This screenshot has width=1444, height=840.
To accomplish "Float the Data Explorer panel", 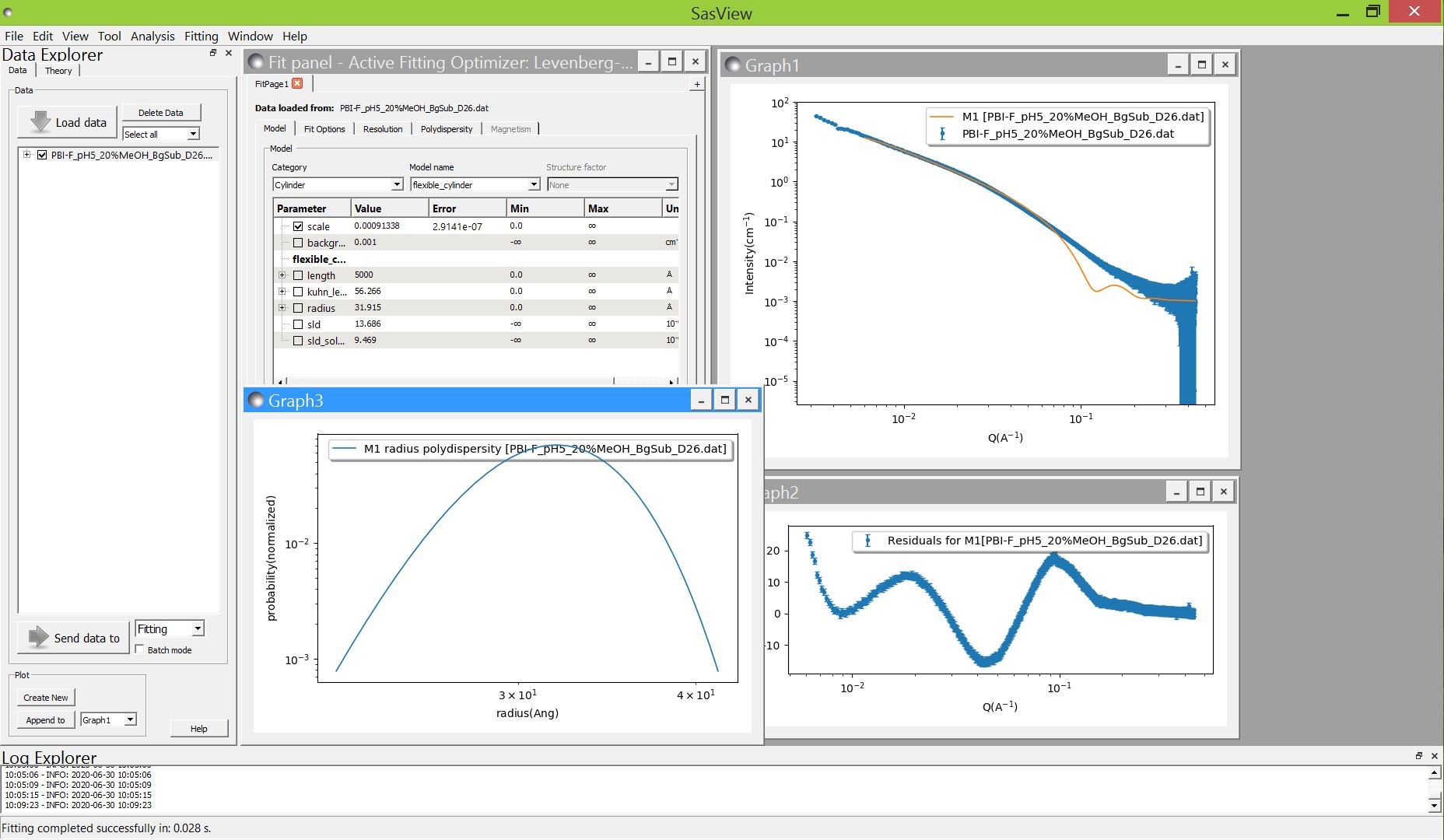I will pos(213,53).
